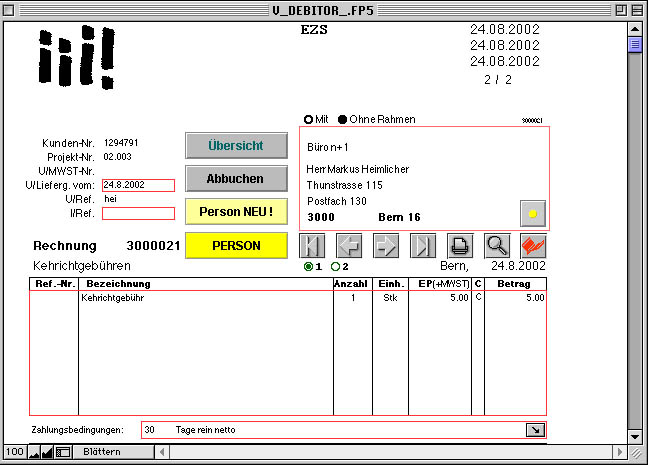Click the EP(+MWST) value 5.00
The image size is (648, 465).
(x=459, y=298)
